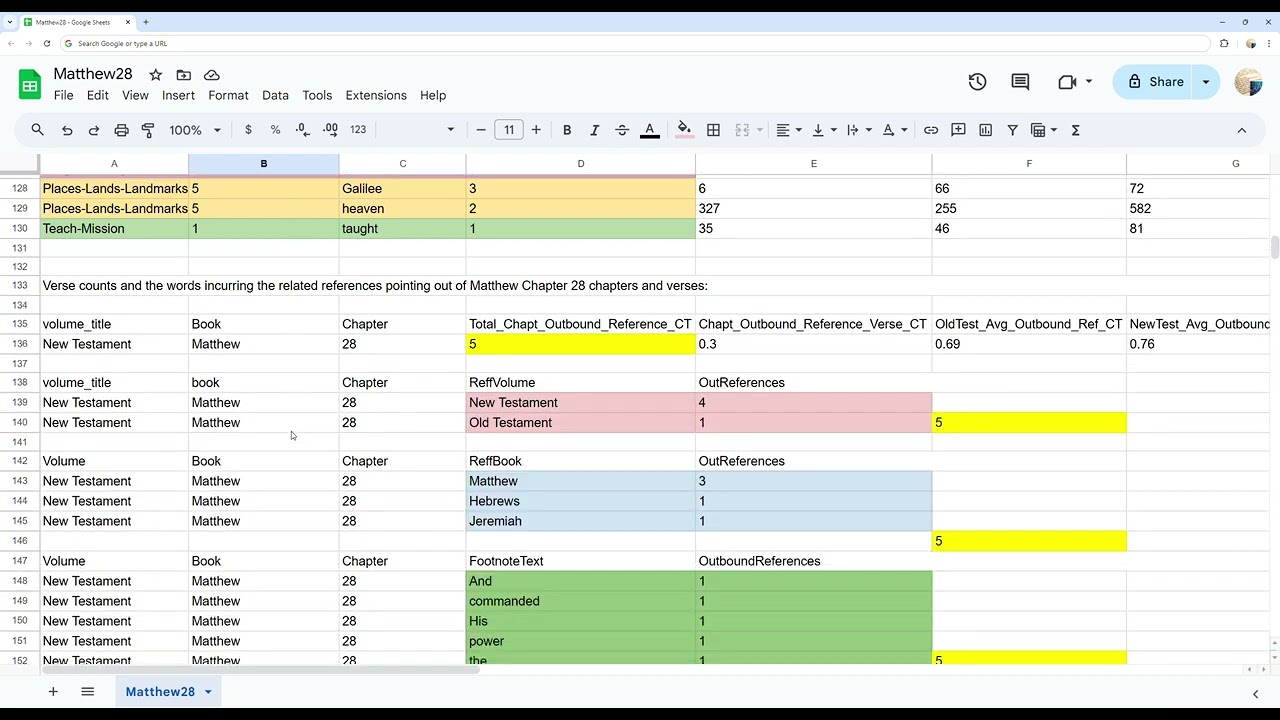Click cell containing Jeremiah
Image resolution: width=1280 pixels, height=720 pixels.
(581, 521)
